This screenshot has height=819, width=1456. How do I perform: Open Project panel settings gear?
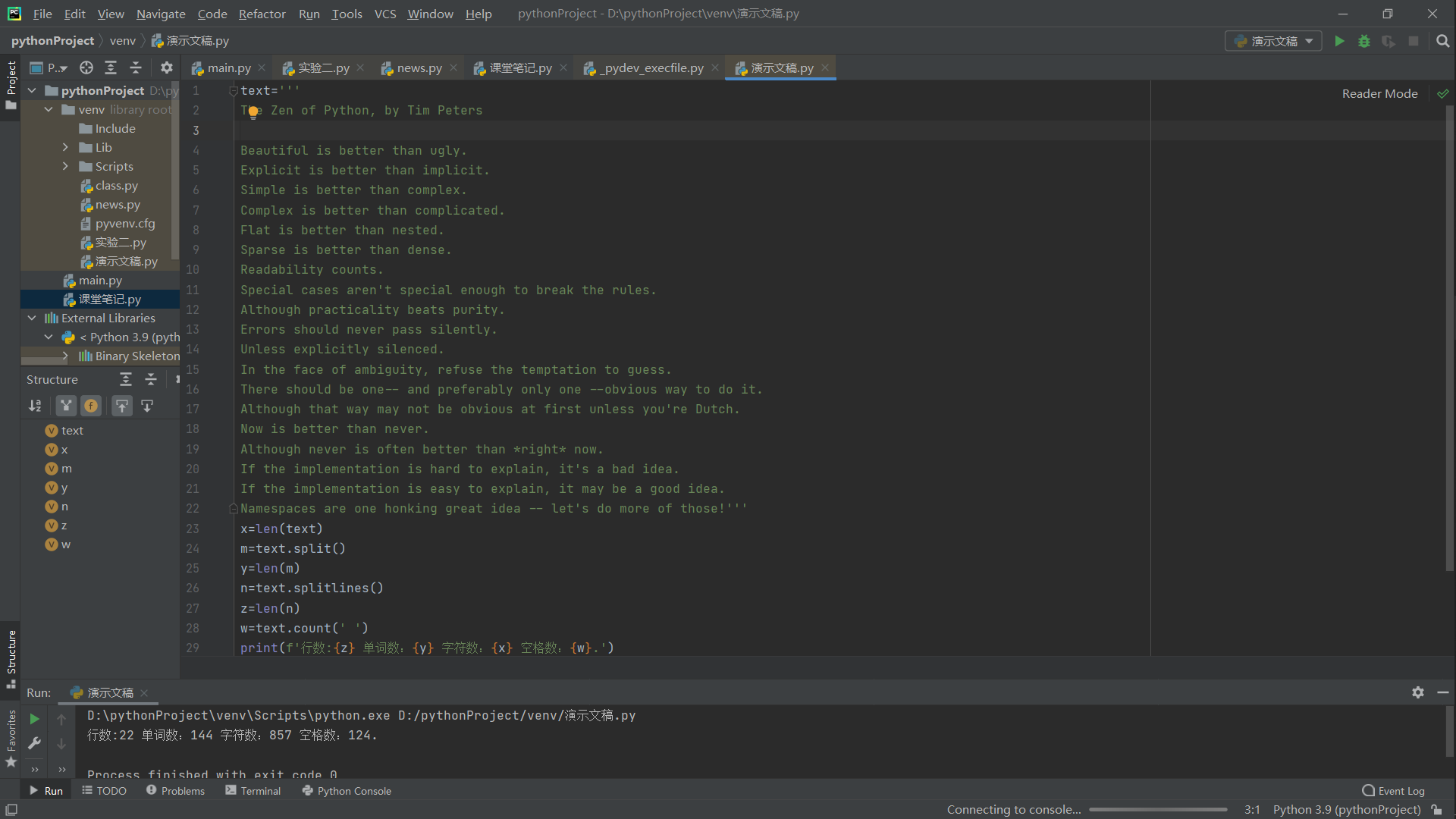[x=167, y=67]
